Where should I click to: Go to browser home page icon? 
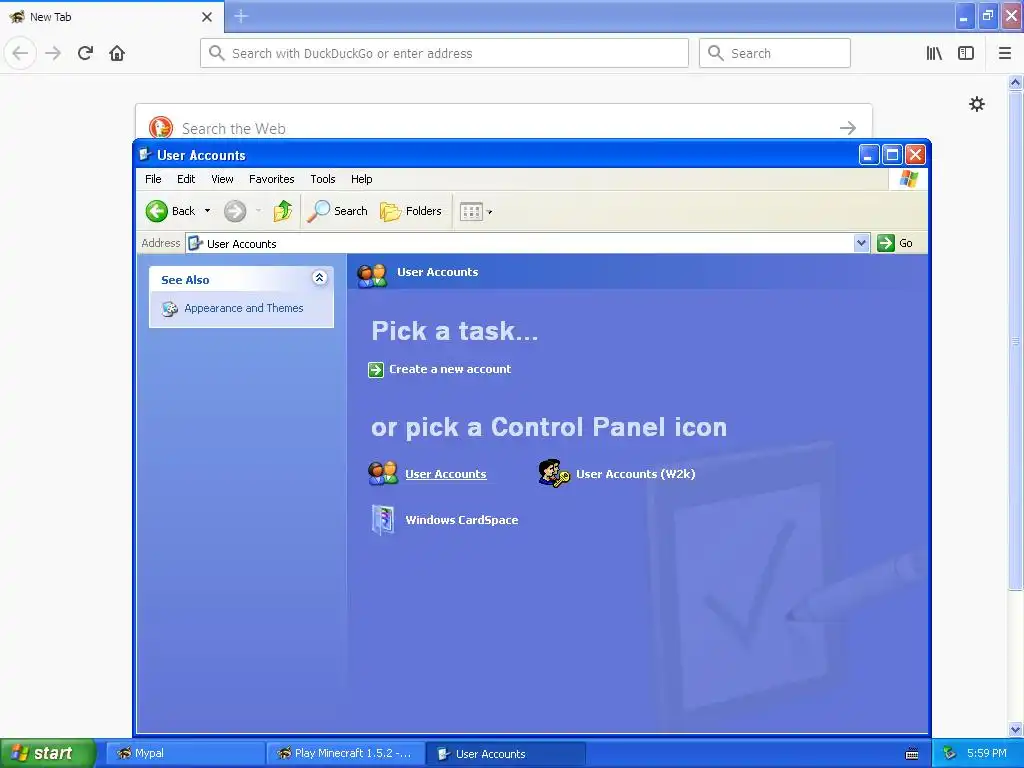click(117, 53)
